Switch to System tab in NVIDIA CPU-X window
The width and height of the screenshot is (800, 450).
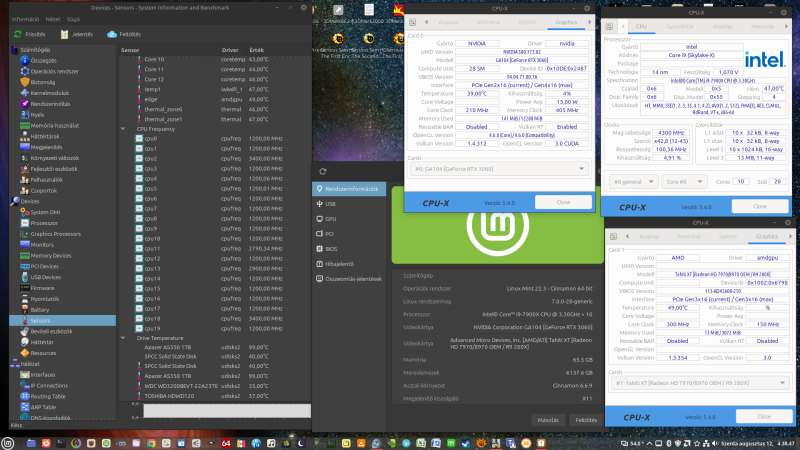coord(527,22)
